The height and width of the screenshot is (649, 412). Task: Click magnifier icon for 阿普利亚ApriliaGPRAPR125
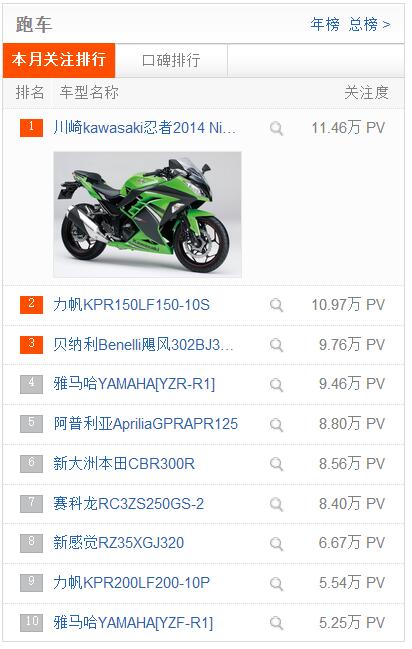coord(276,425)
